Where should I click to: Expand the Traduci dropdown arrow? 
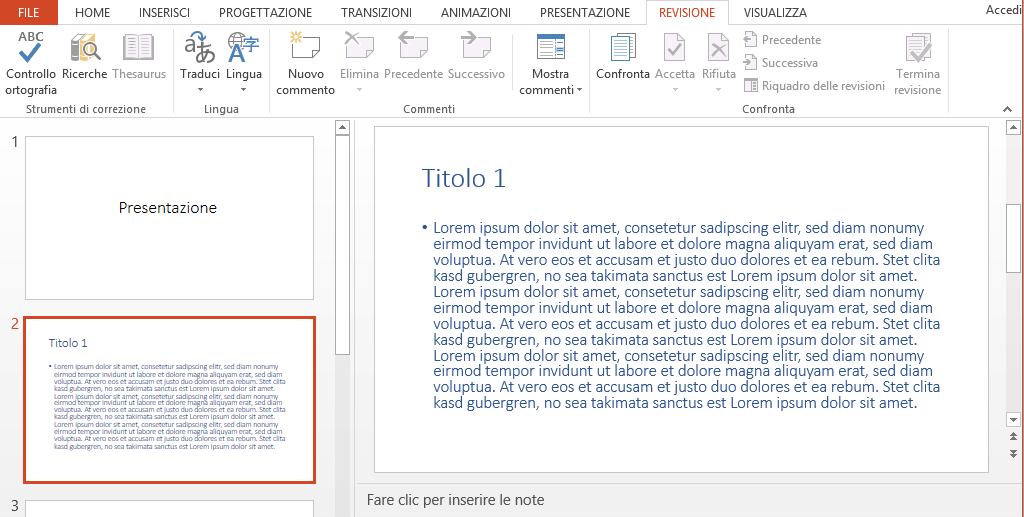click(x=200, y=90)
